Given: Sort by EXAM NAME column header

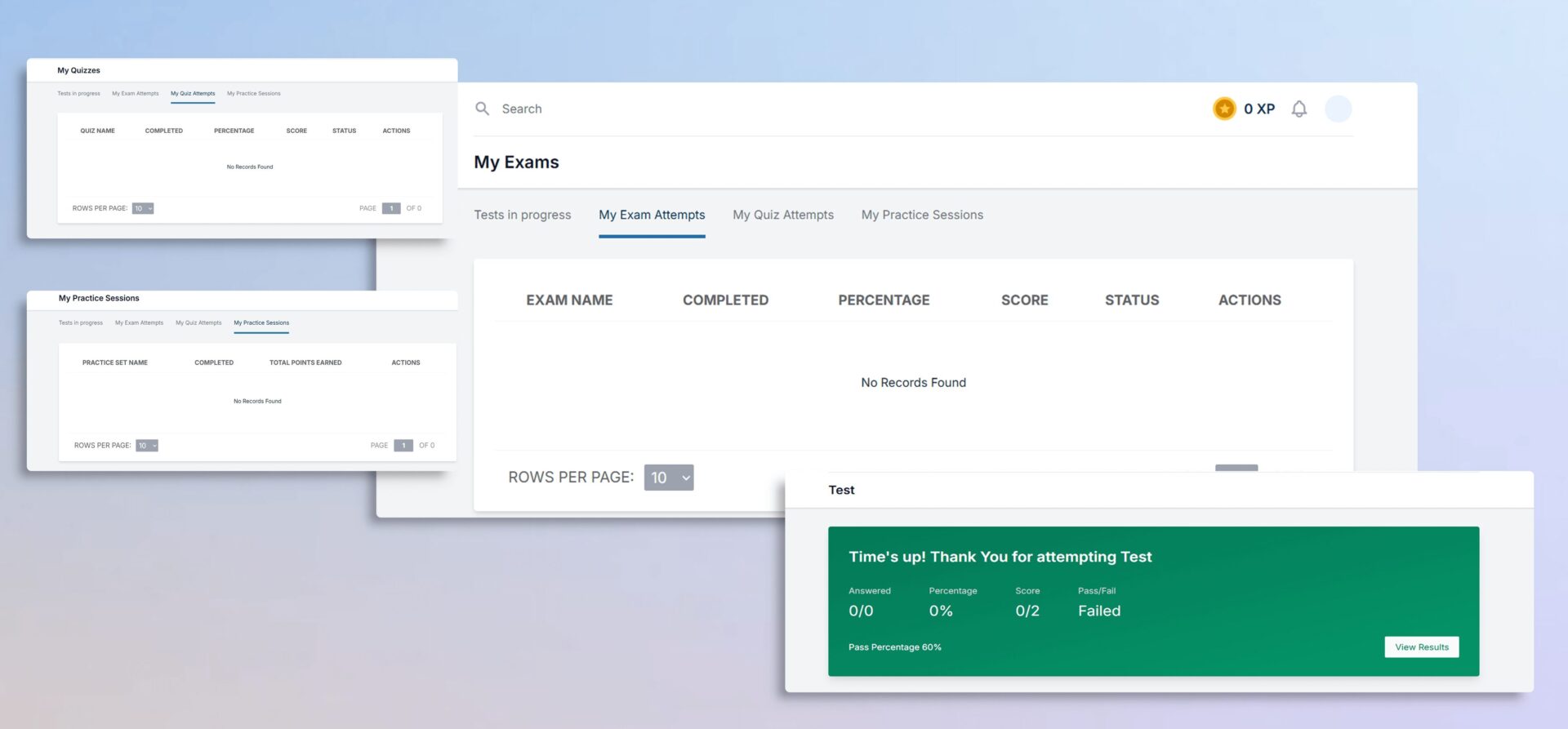Looking at the screenshot, I should click(569, 300).
